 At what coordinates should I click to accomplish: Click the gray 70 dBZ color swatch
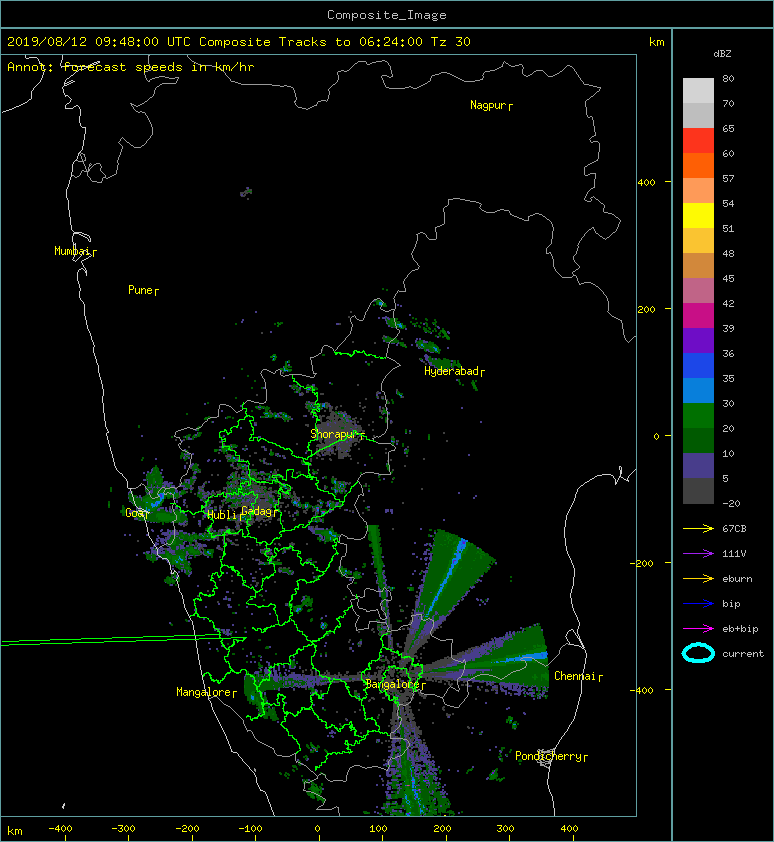698,115
